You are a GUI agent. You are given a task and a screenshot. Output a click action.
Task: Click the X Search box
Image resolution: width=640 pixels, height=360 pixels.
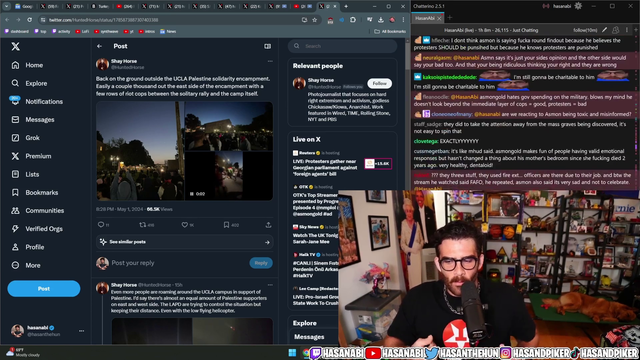[342, 46]
